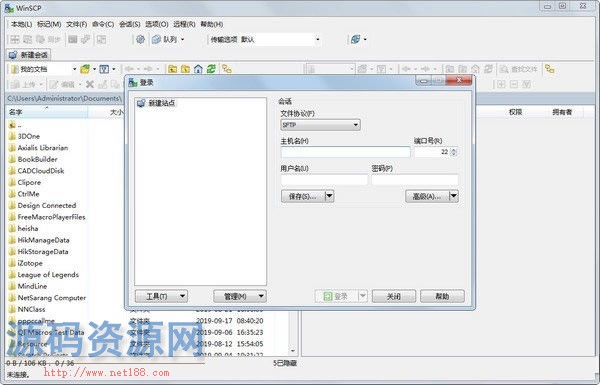Go to root directory in local panel
The width and height of the screenshot is (600, 385).
tap(185, 69)
